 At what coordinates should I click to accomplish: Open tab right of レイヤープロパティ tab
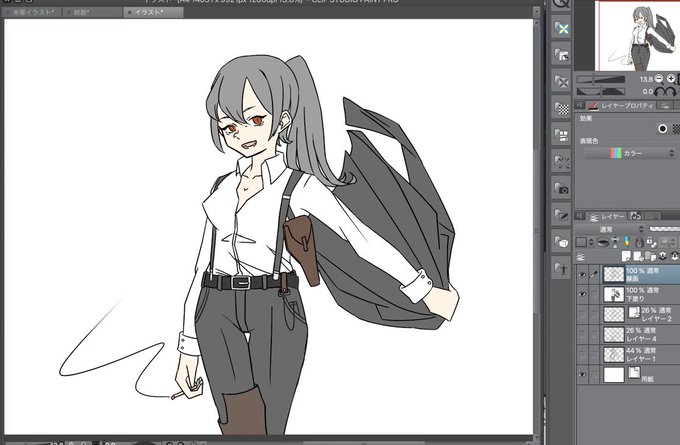click(664, 105)
